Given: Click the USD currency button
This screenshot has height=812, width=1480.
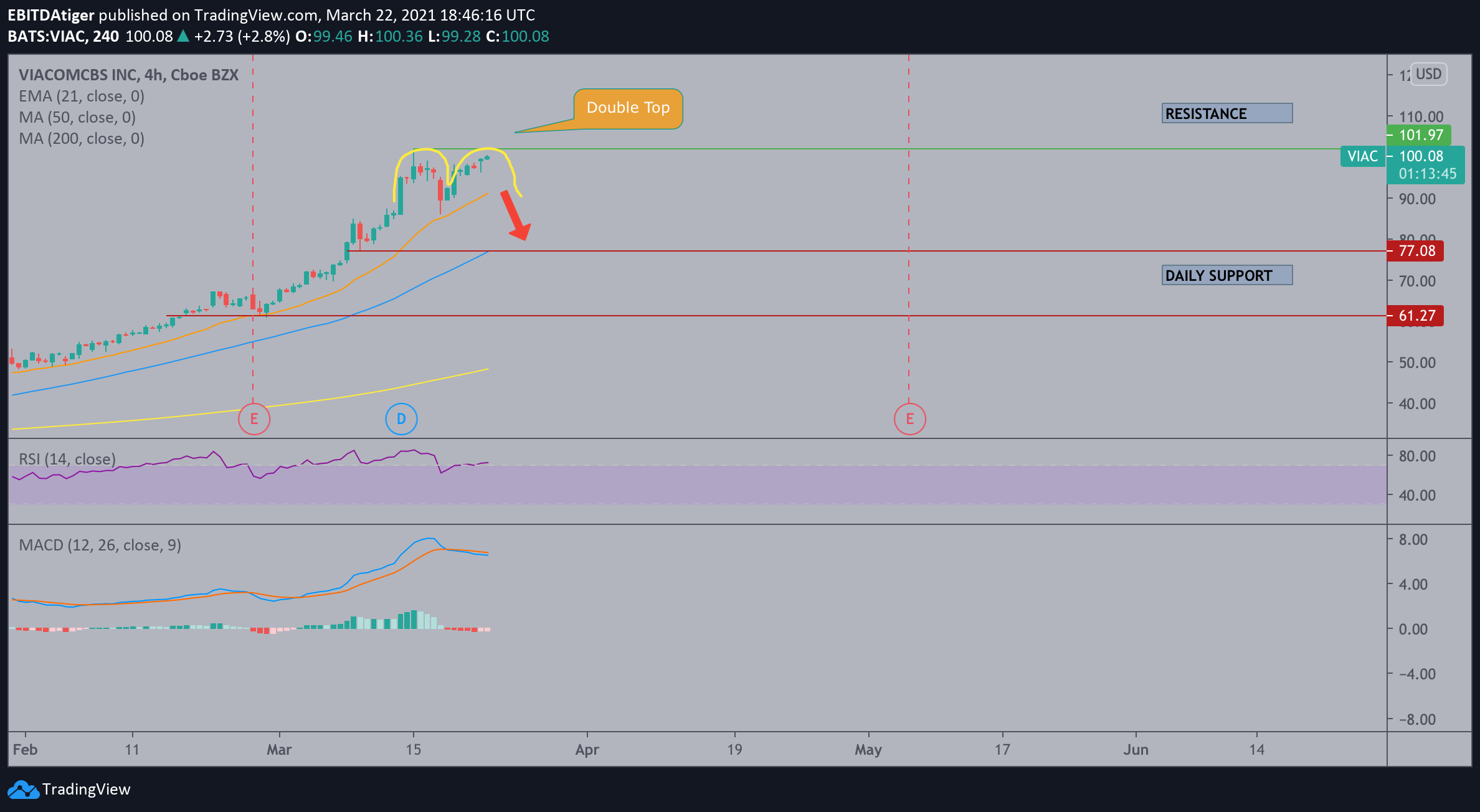Looking at the screenshot, I should tap(1428, 74).
